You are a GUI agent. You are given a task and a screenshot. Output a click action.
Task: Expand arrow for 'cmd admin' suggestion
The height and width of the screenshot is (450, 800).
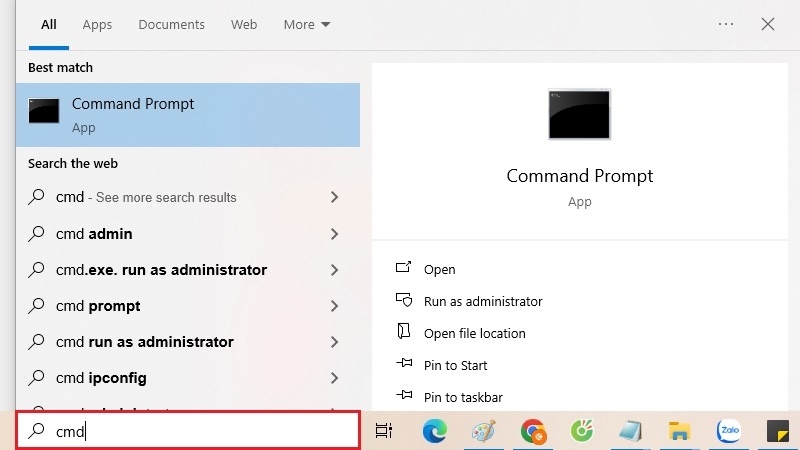(334, 234)
